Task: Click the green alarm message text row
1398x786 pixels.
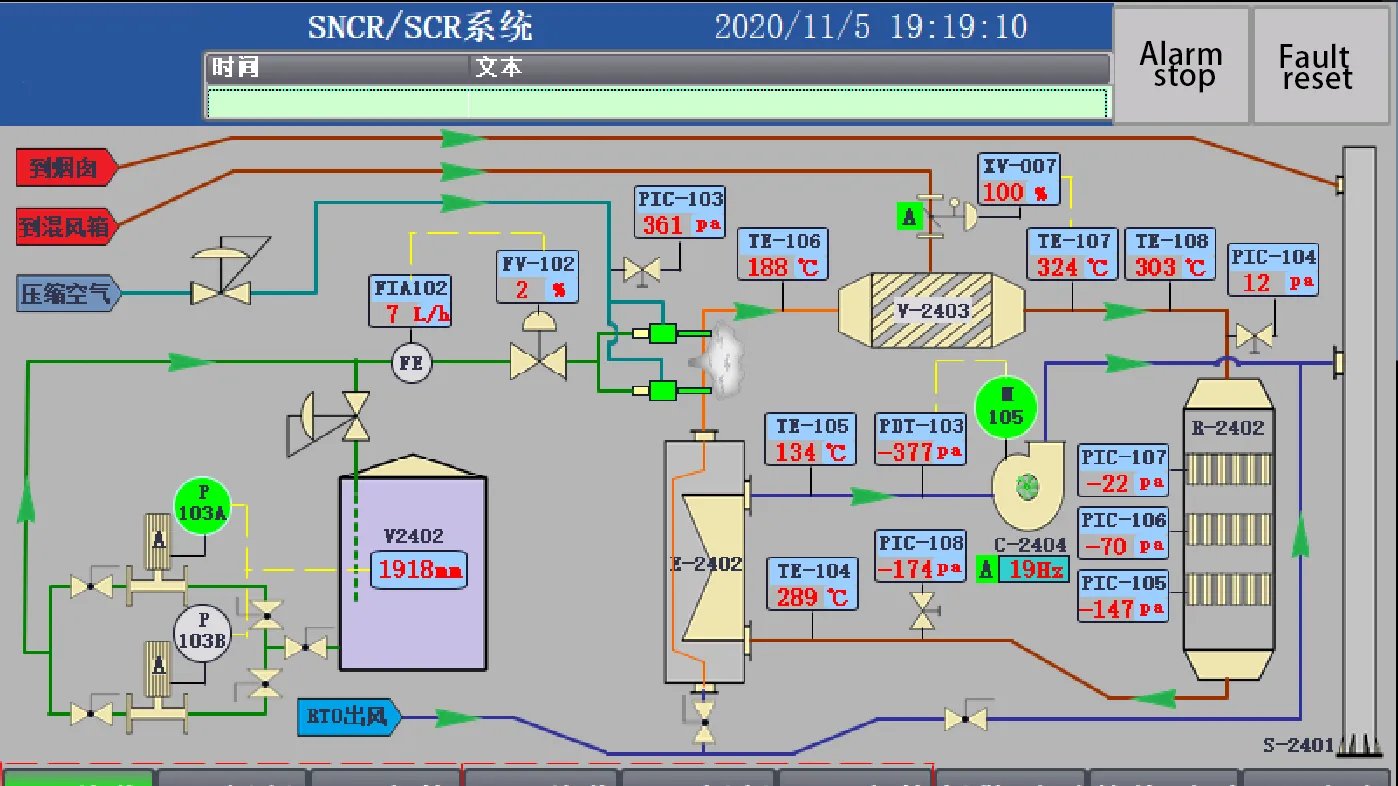Action: 657,103
